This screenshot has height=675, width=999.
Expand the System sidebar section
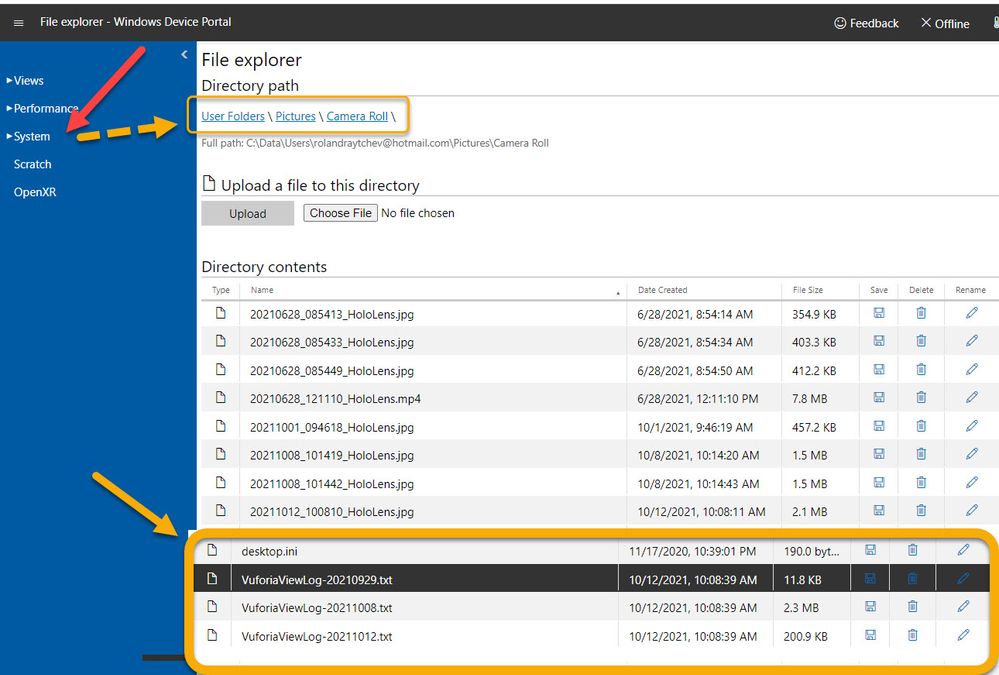(x=31, y=136)
